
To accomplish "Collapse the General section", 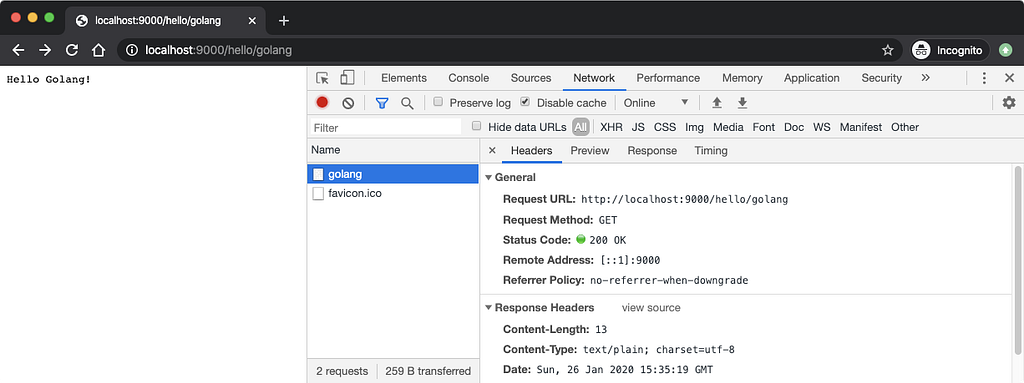I will (x=488, y=178).
